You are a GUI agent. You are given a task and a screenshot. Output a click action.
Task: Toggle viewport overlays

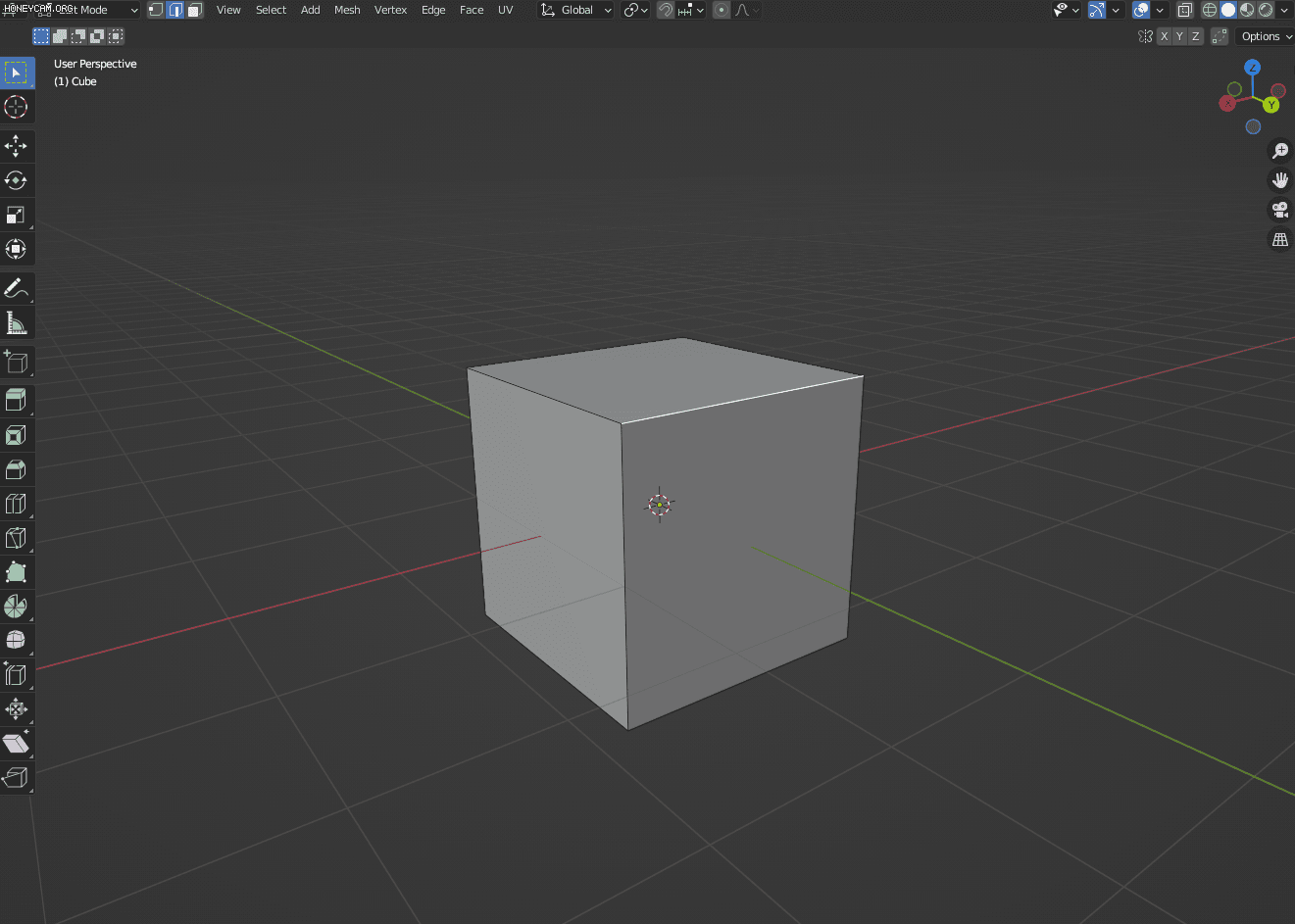click(1141, 10)
